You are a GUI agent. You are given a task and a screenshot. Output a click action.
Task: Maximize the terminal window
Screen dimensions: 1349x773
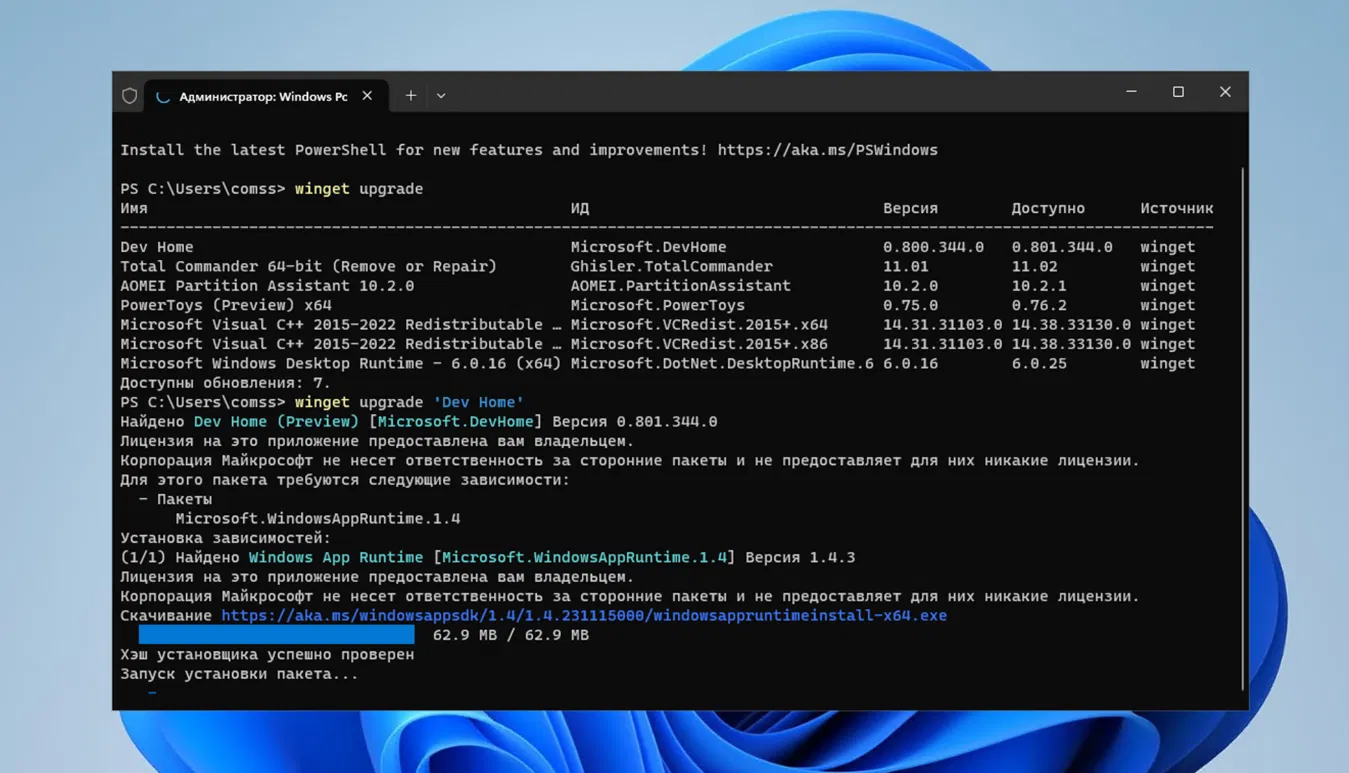1178,92
